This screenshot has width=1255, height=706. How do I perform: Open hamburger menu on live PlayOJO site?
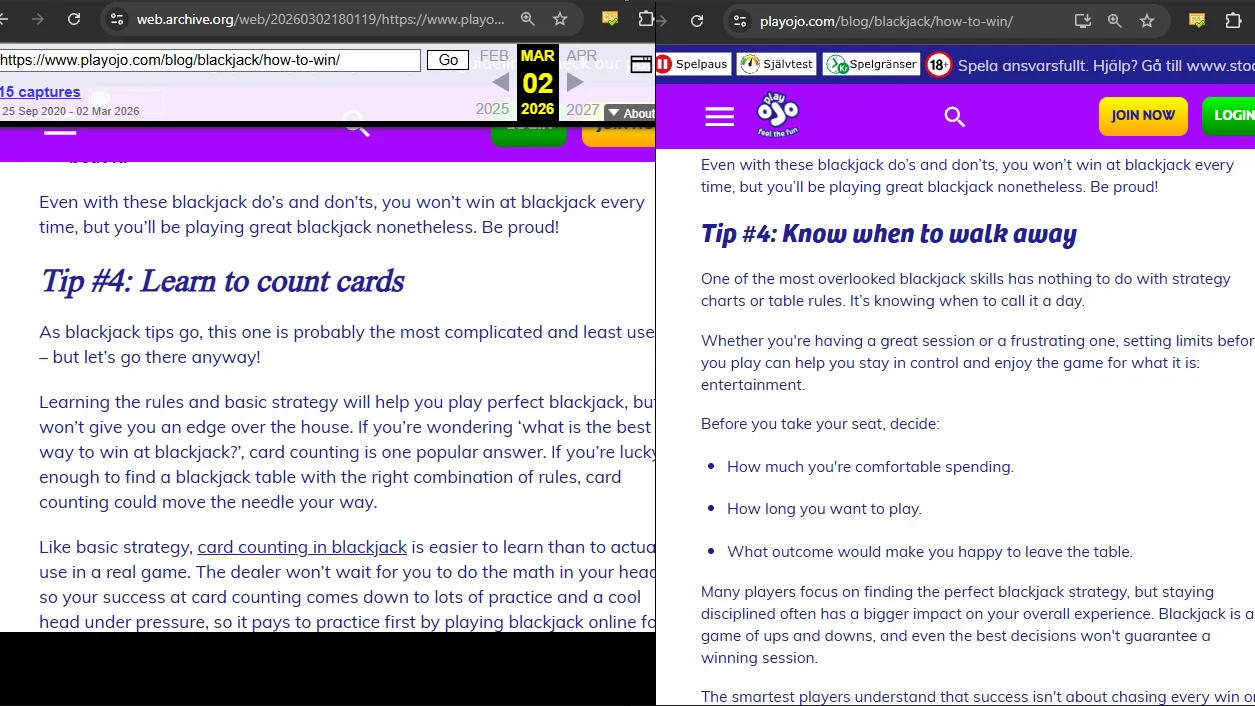(x=720, y=117)
